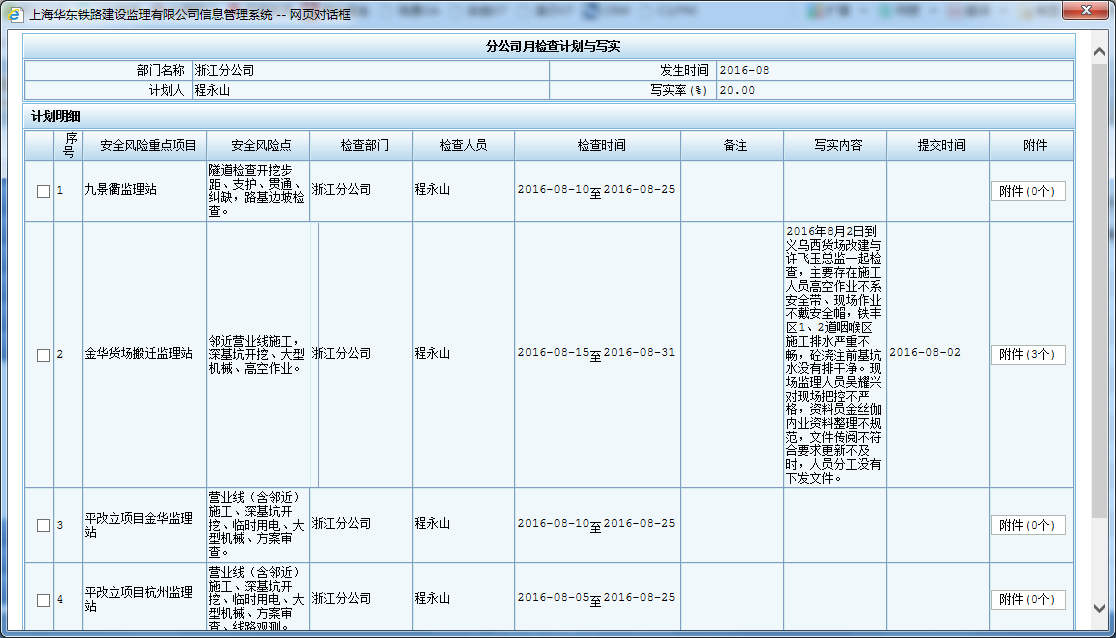Click the 部门名称 field showing 浙江分公司
Viewport: 1116px width, 638px height.
(x=368, y=71)
